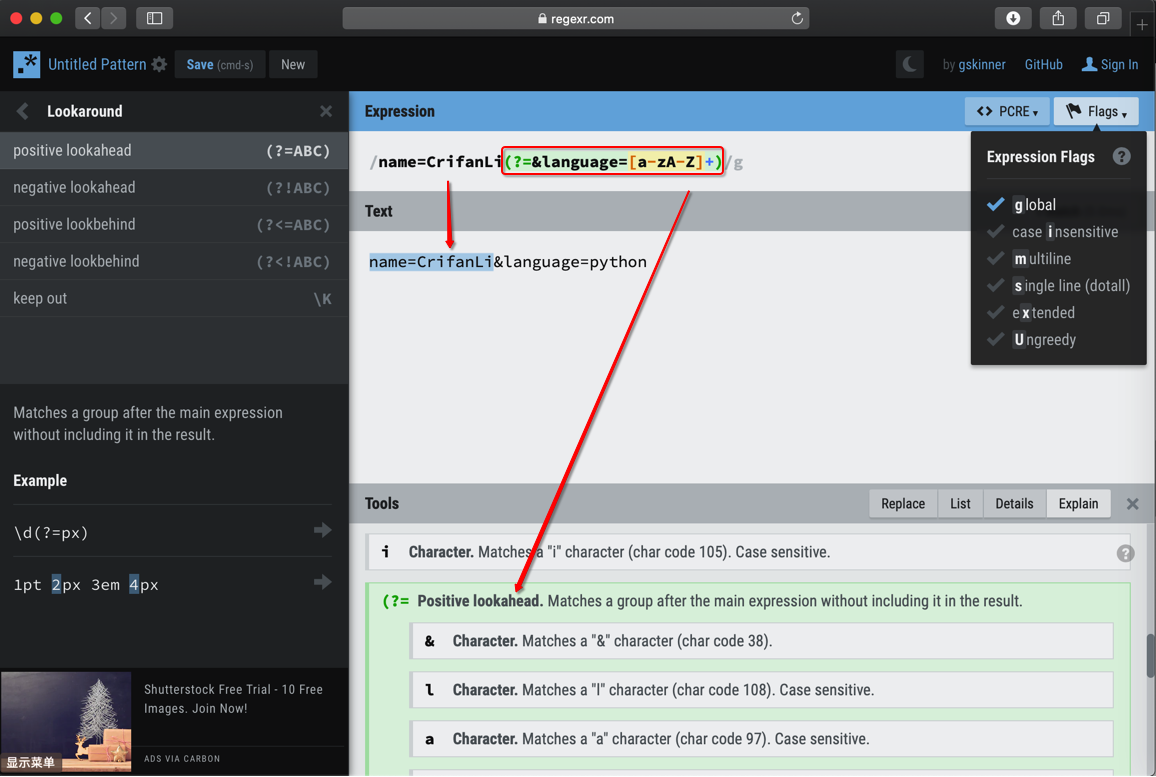Click the Explain panel scrollbar
The width and height of the screenshot is (1156, 777).
1150,654
